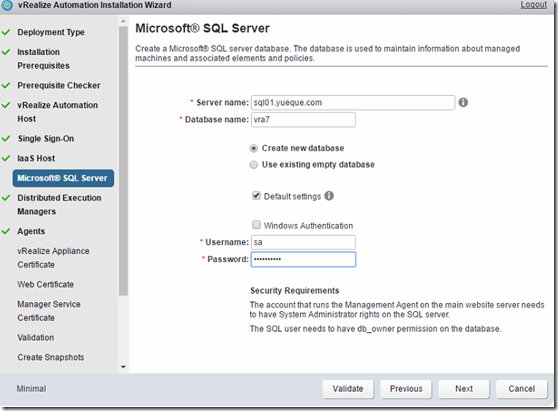Click the IaaS Host green checkmark
The height and width of the screenshot is (411, 558).
[6, 158]
